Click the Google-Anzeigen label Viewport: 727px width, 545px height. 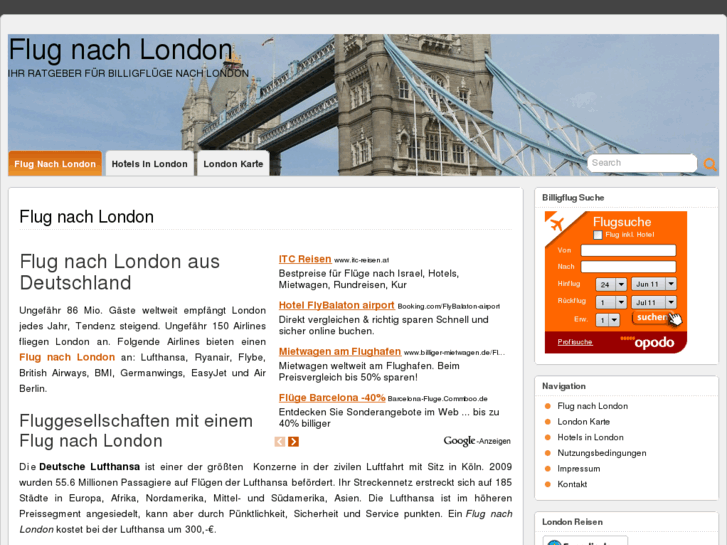pyautogui.click(x=477, y=441)
